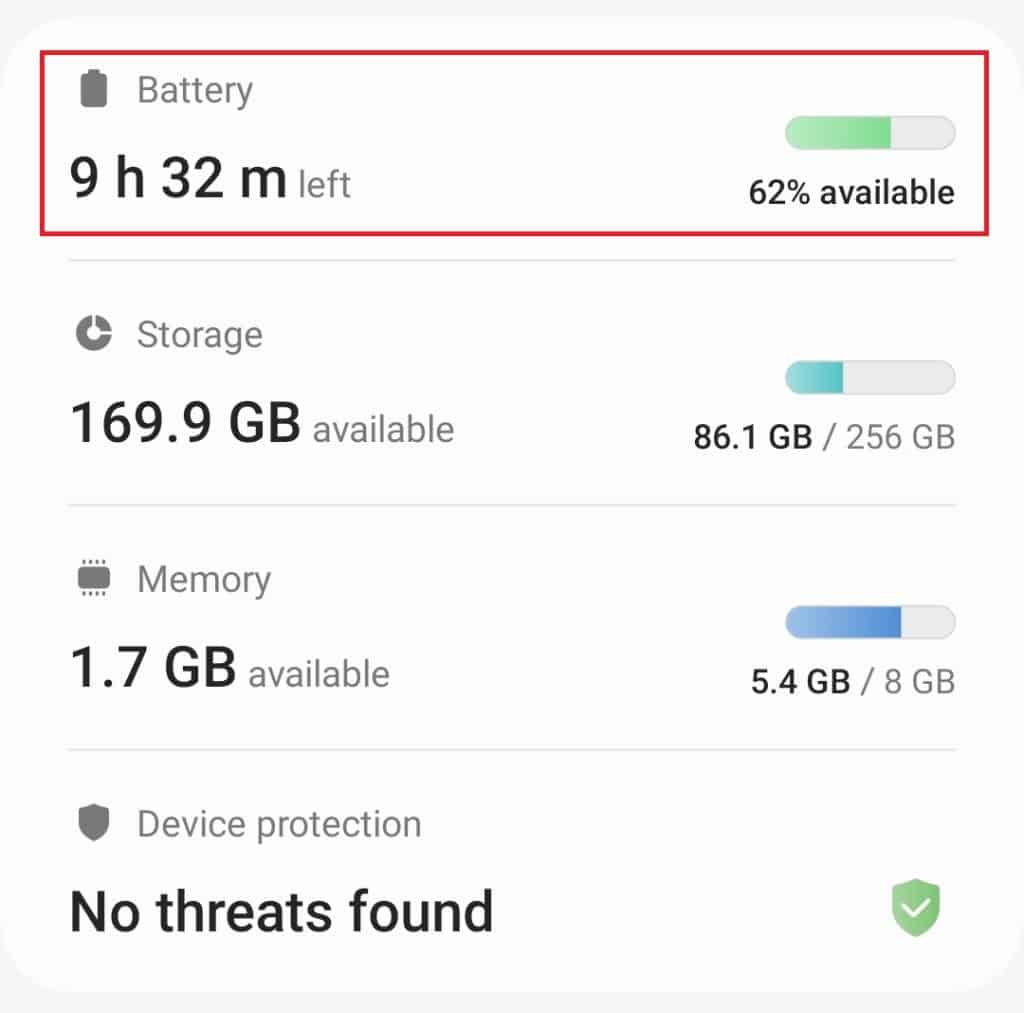The image size is (1024, 1013).
Task: Click the storage usage progress bar
Action: [x=869, y=376]
